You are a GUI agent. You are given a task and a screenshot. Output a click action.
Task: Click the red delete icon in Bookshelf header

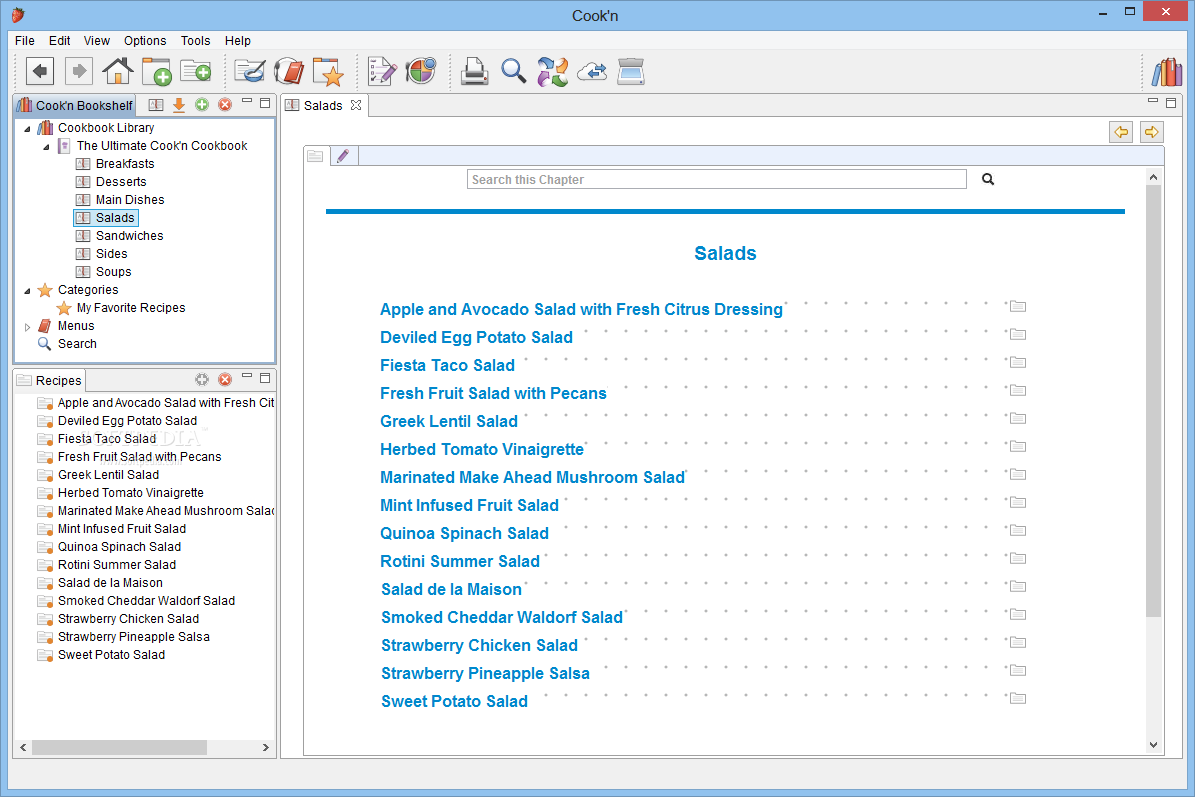coord(225,104)
